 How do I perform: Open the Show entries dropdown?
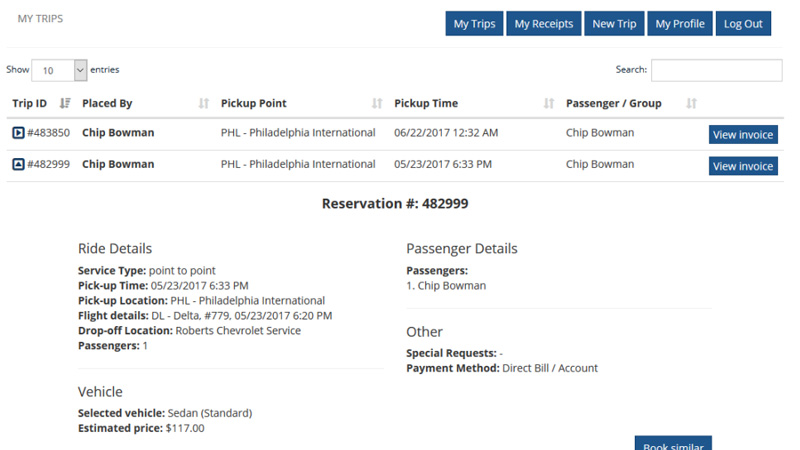60,71
